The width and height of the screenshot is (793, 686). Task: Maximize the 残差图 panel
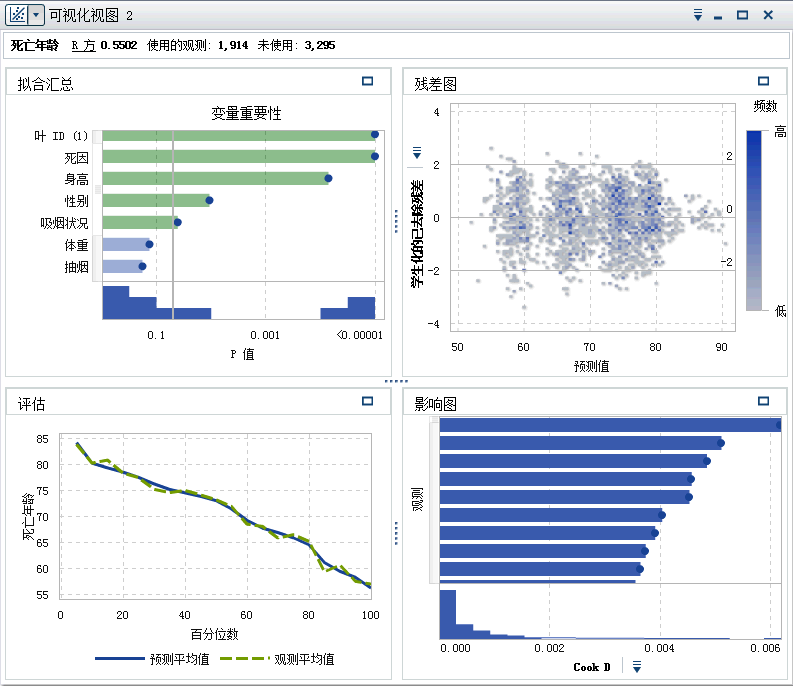[764, 81]
